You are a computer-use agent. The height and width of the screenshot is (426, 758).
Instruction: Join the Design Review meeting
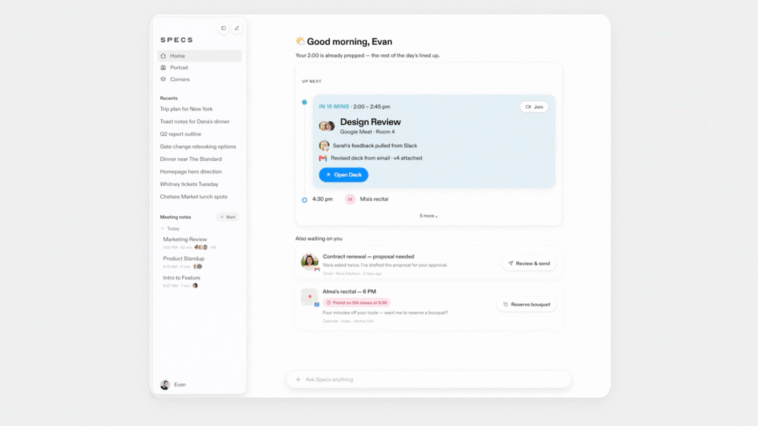click(x=534, y=107)
